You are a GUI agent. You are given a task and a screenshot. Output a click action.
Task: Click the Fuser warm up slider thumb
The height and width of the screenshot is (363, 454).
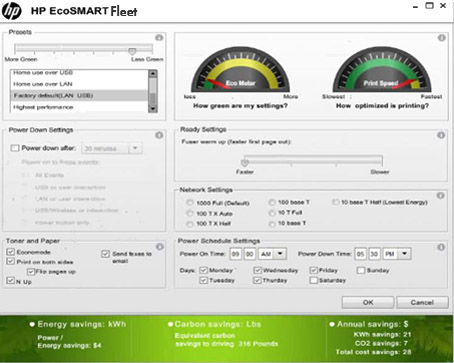click(x=245, y=163)
